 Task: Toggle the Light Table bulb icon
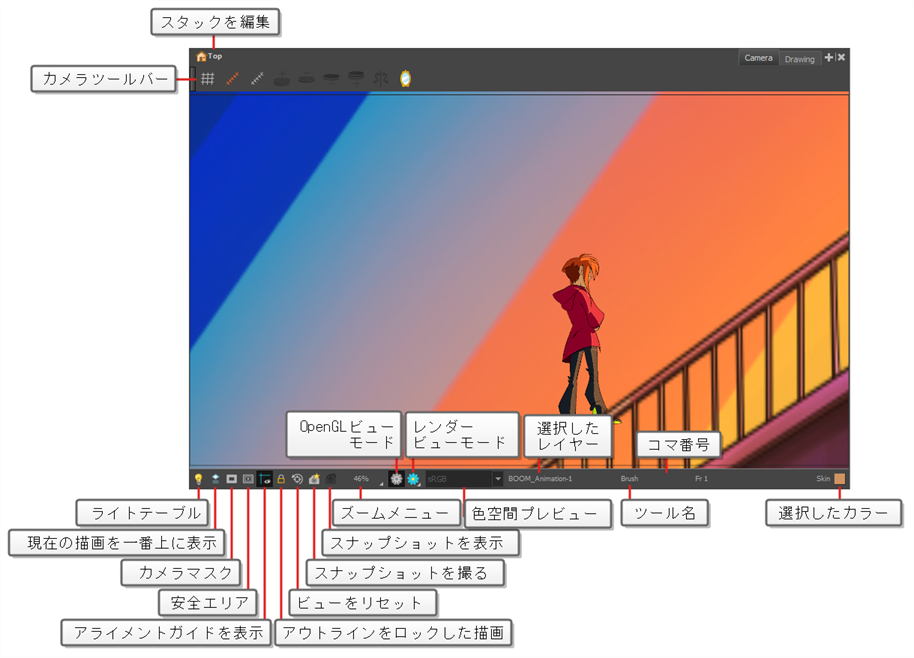point(198,479)
